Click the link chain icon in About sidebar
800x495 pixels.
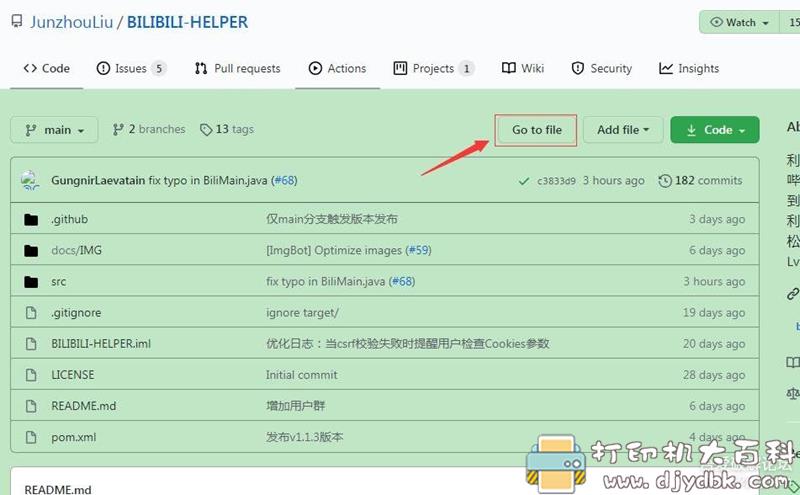click(x=792, y=293)
